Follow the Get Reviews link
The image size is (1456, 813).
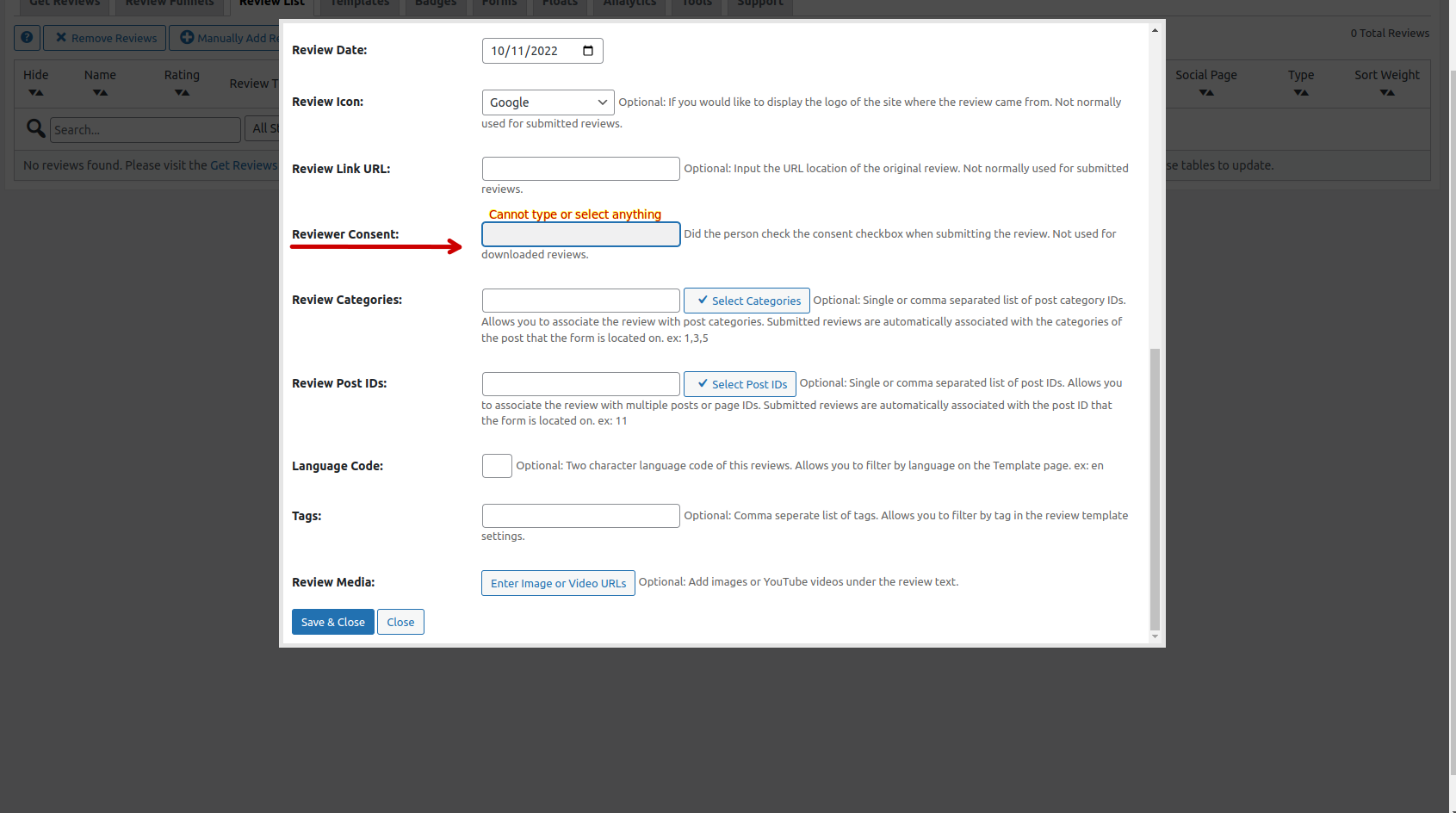click(x=244, y=165)
